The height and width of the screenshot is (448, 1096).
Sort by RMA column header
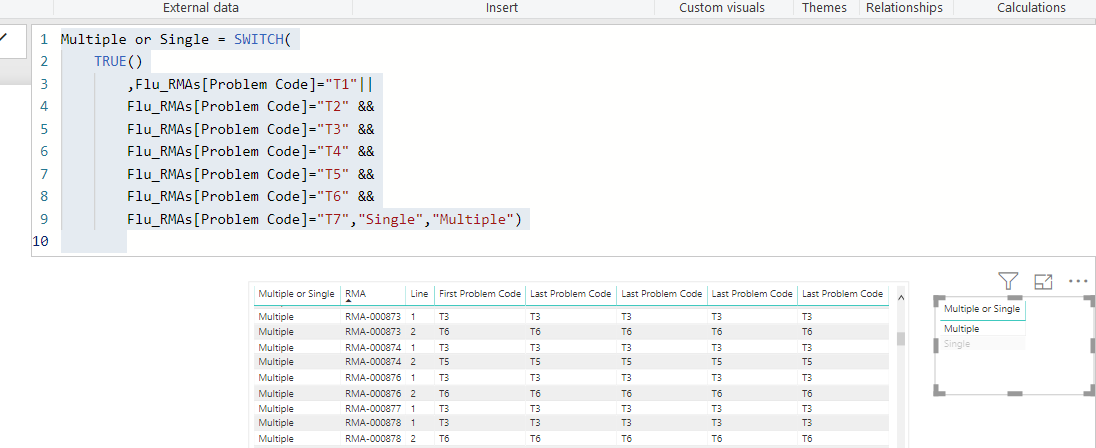tap(355, 294)
